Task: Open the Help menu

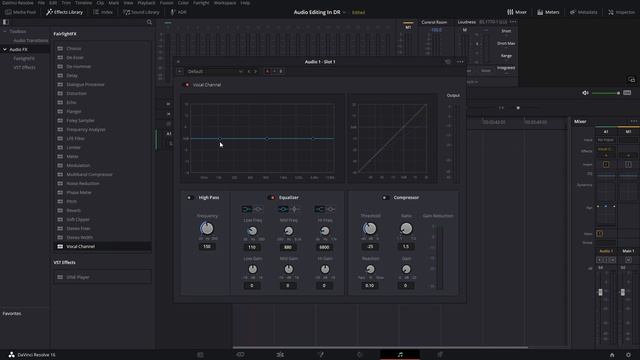Action: pyautogui.click(x=245, y=3)
